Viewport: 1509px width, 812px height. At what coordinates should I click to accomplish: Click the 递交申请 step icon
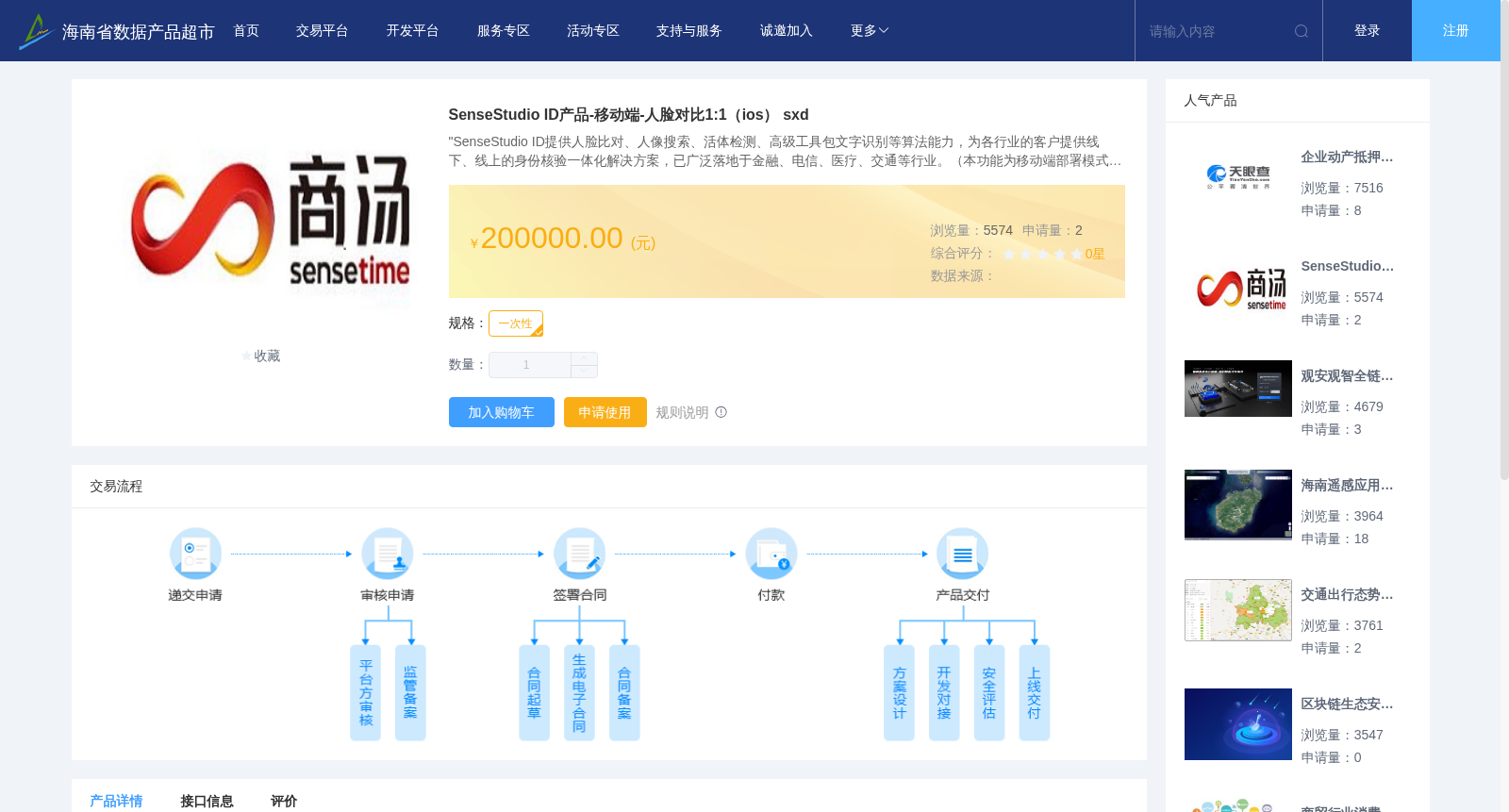click(195, 554)
